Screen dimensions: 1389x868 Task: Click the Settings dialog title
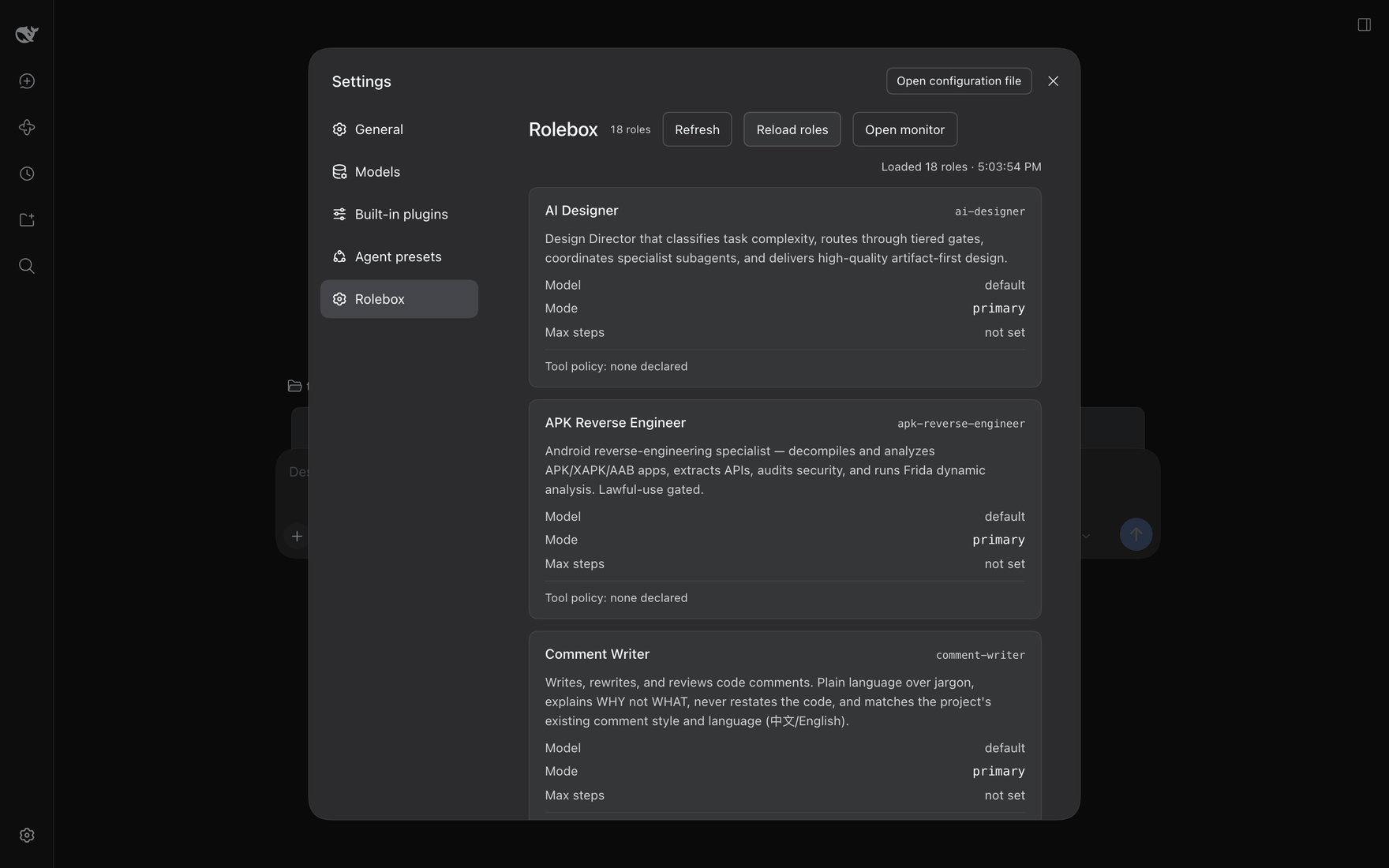pos(361,81)
